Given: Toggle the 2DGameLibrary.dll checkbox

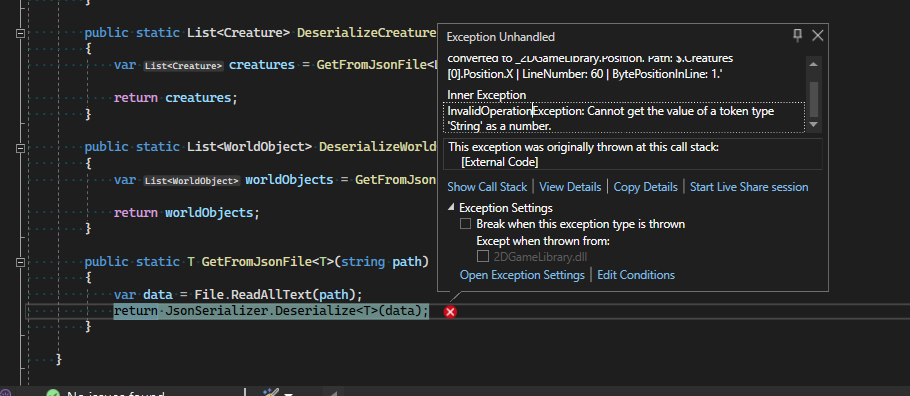Looking at the screenshot, I should (x=482, y=256).
